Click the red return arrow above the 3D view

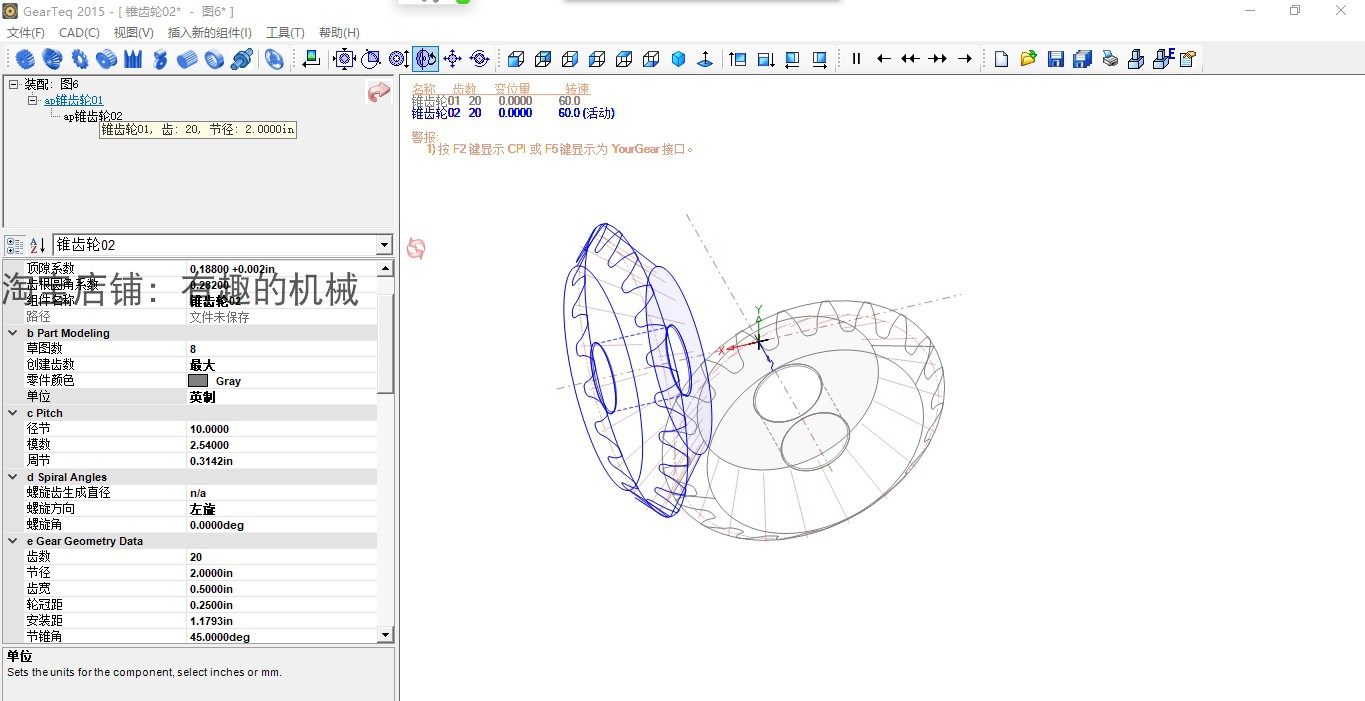click(x=378, y=91)
